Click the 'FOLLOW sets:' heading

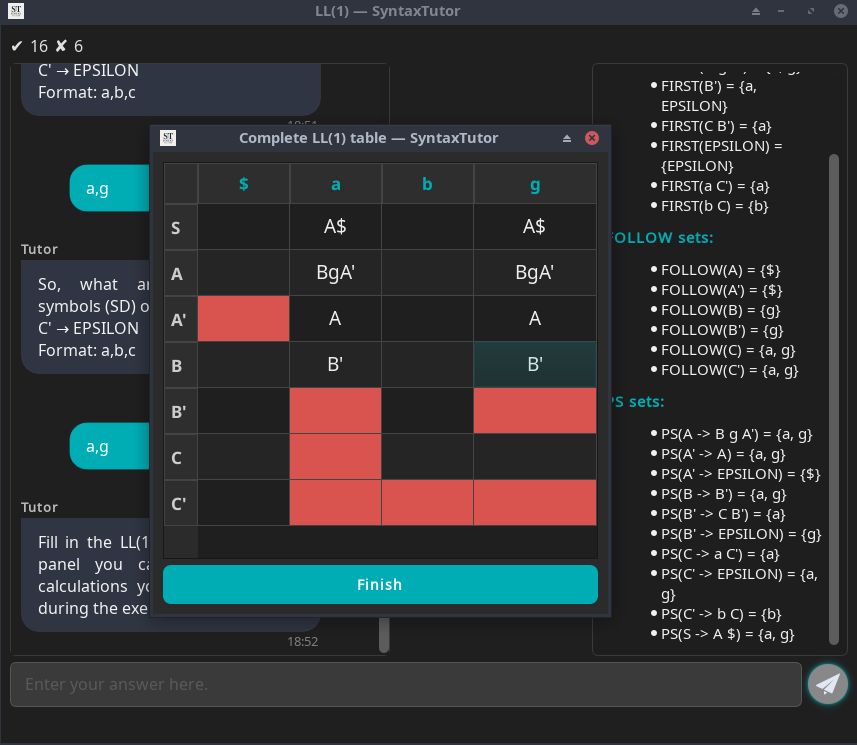661,238
